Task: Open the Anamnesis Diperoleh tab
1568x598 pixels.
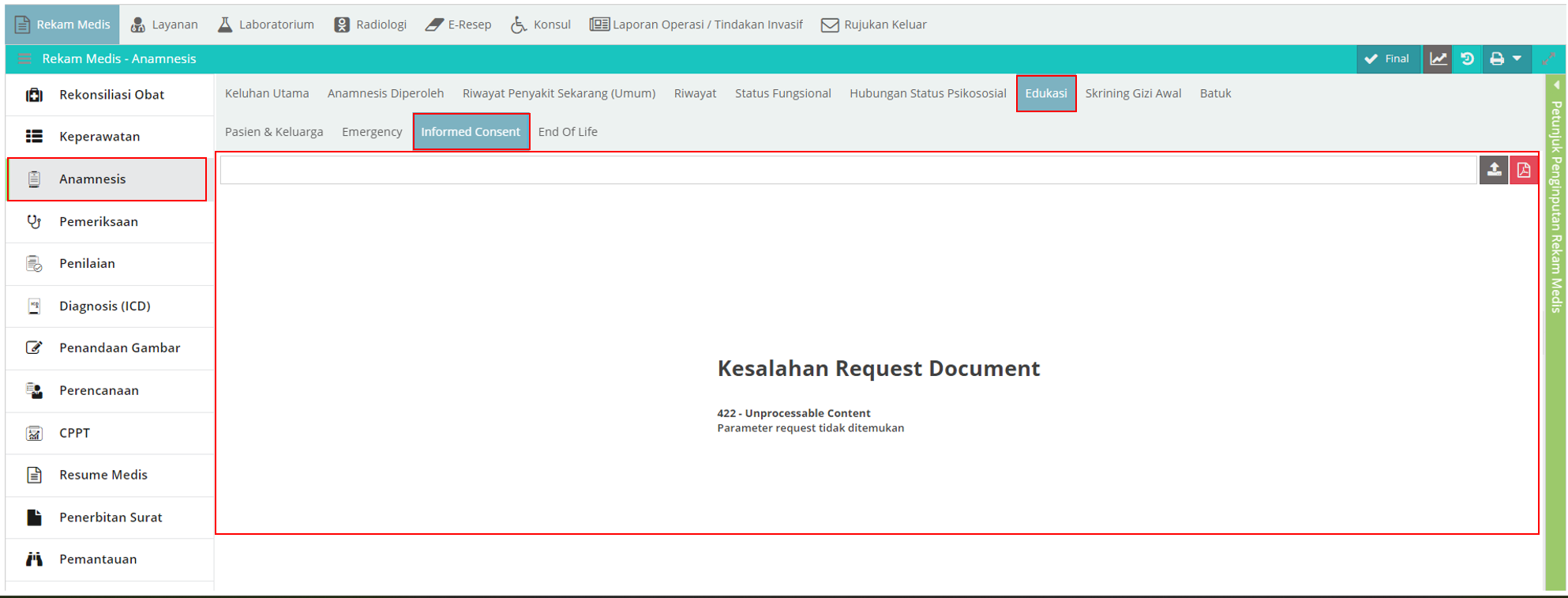Action: click(x=385, y=93)
